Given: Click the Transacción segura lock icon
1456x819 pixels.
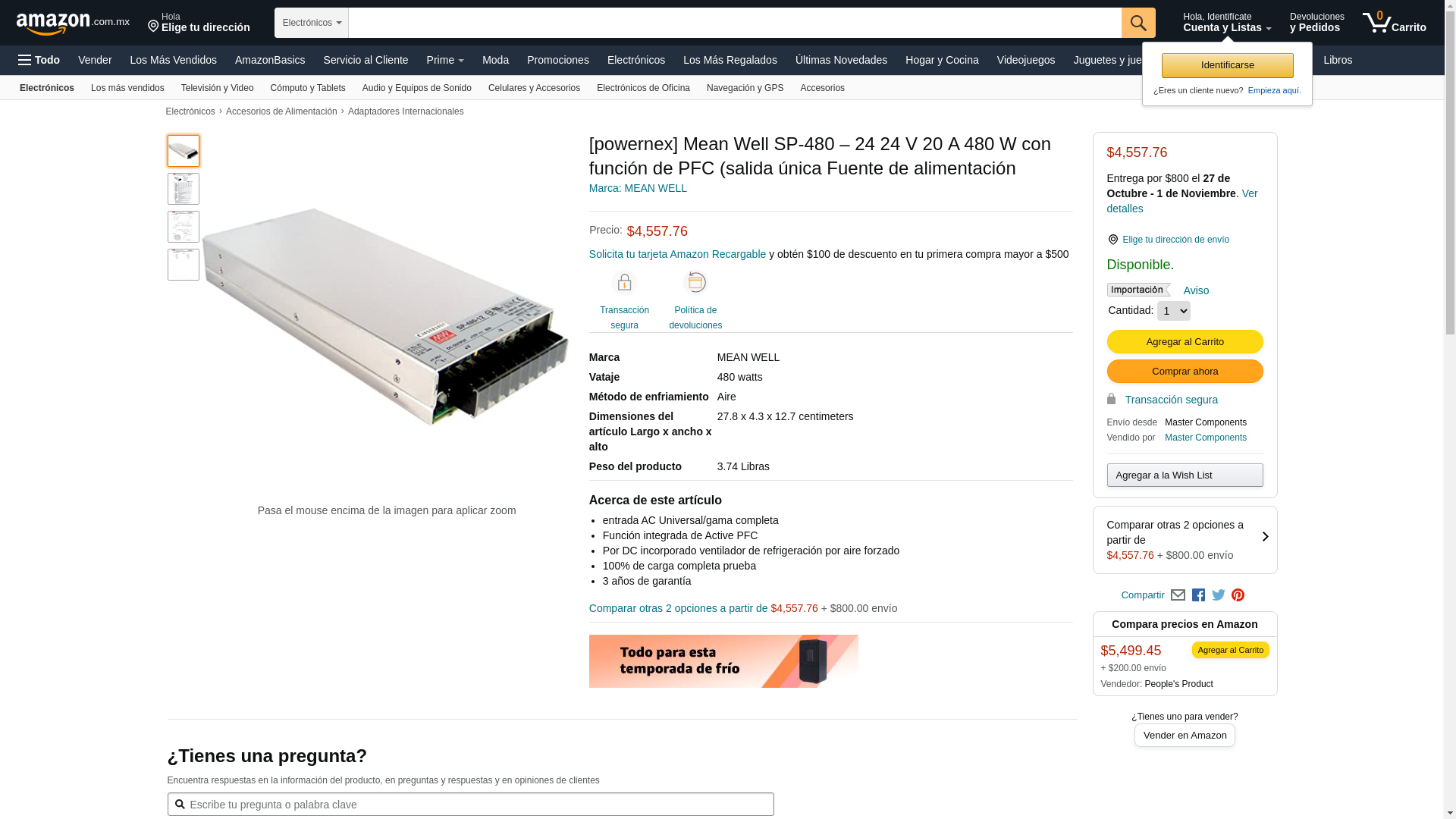Looking at the screenshot, I should point(624,283).
